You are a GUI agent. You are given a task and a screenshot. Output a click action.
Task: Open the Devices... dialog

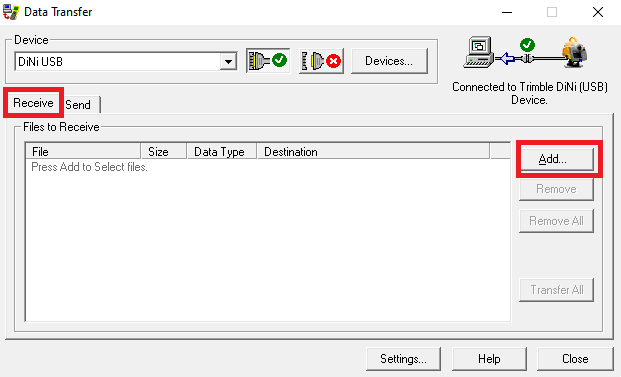coord(389,61)
